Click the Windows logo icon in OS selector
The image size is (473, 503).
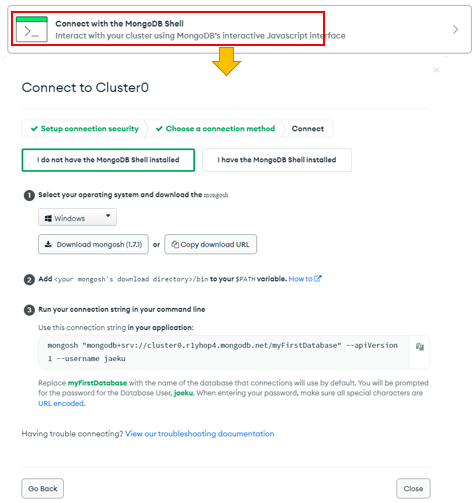48,218
